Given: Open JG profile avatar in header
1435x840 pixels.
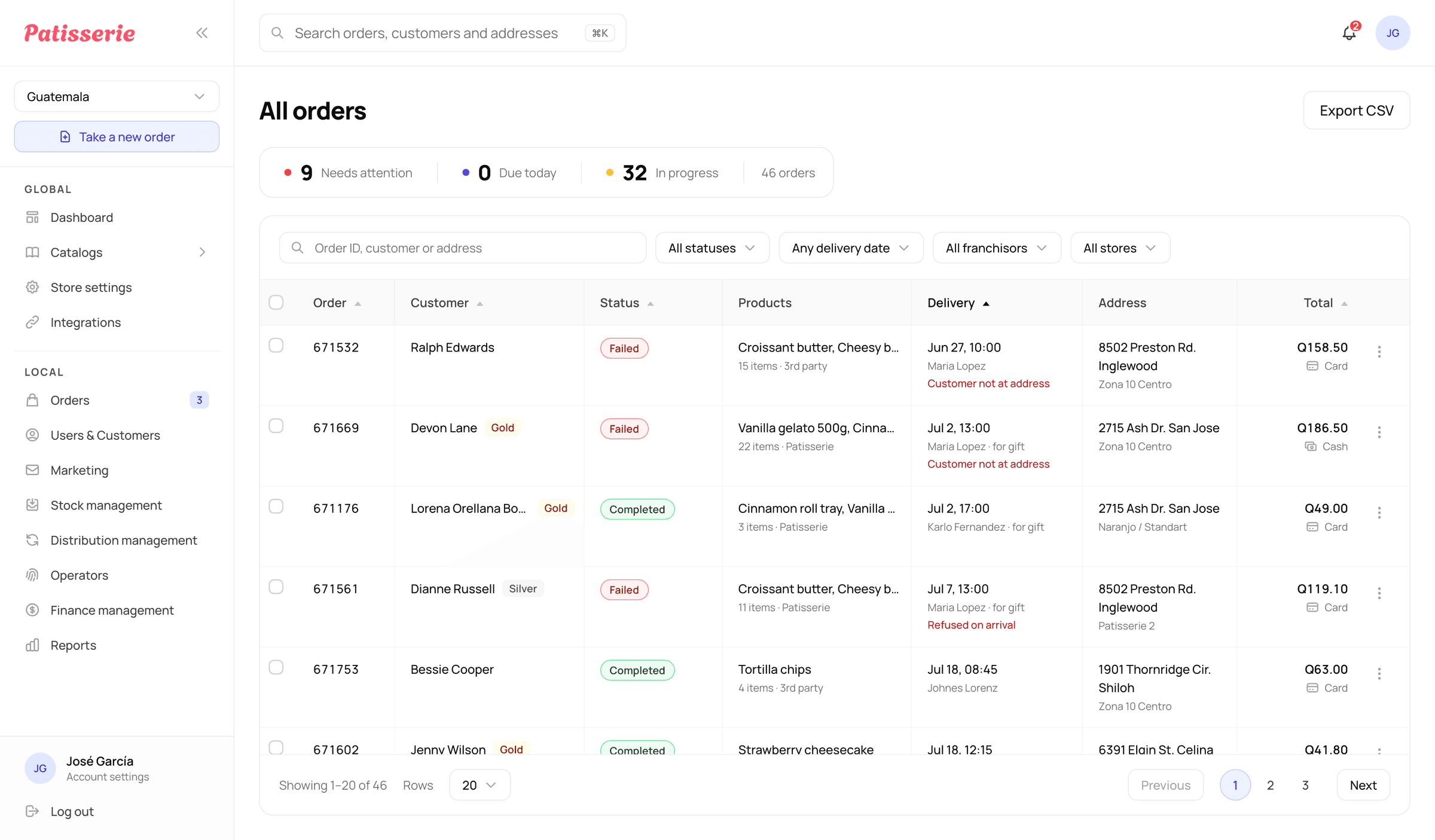Looking at the screenshot, I should pos(1393,33).
